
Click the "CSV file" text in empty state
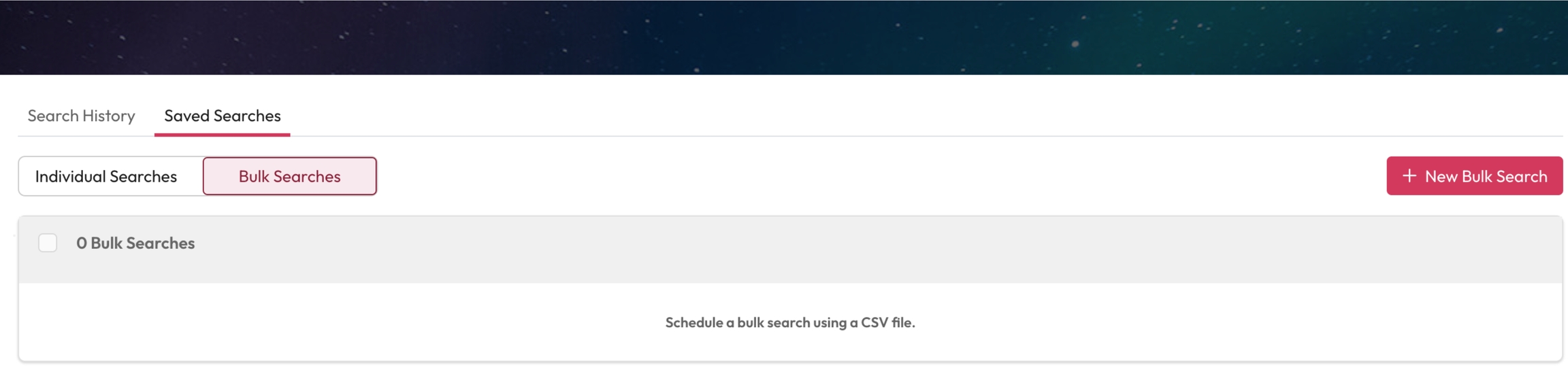[887, 322]
